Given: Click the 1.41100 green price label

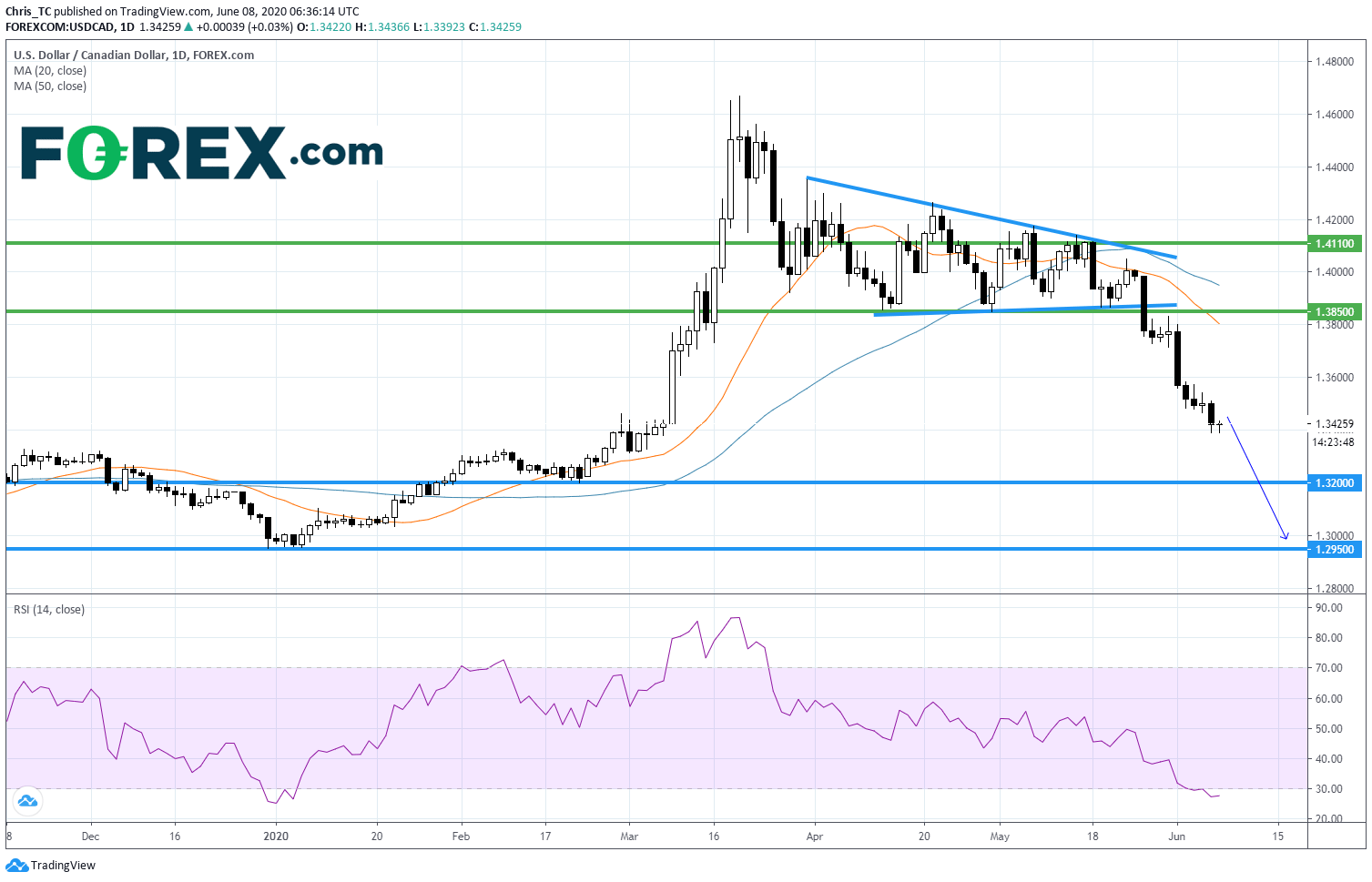Looking at the screenshot, I should tap(1335, 244).
